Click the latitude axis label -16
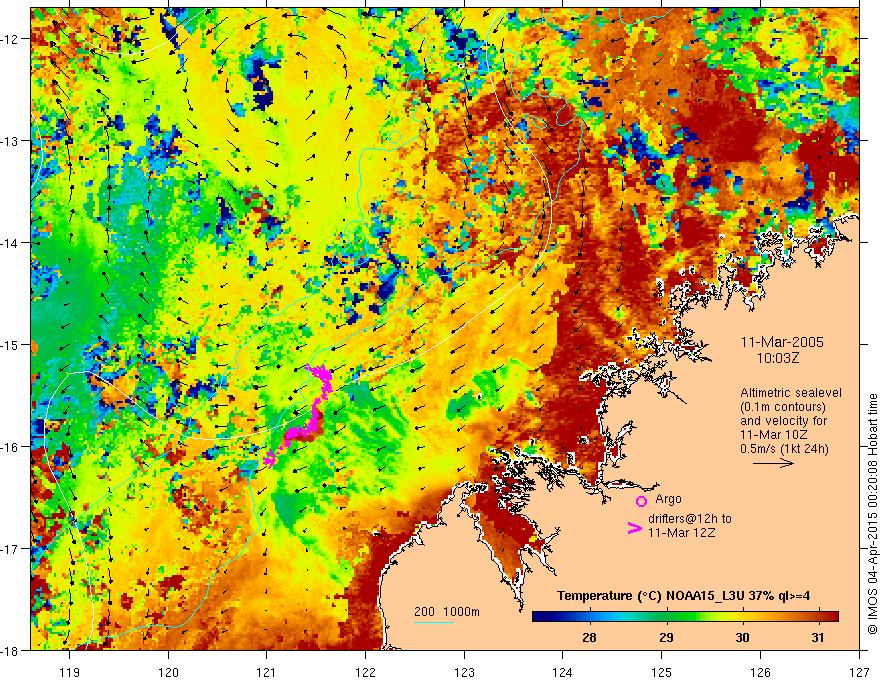 [x=11, y=447]
